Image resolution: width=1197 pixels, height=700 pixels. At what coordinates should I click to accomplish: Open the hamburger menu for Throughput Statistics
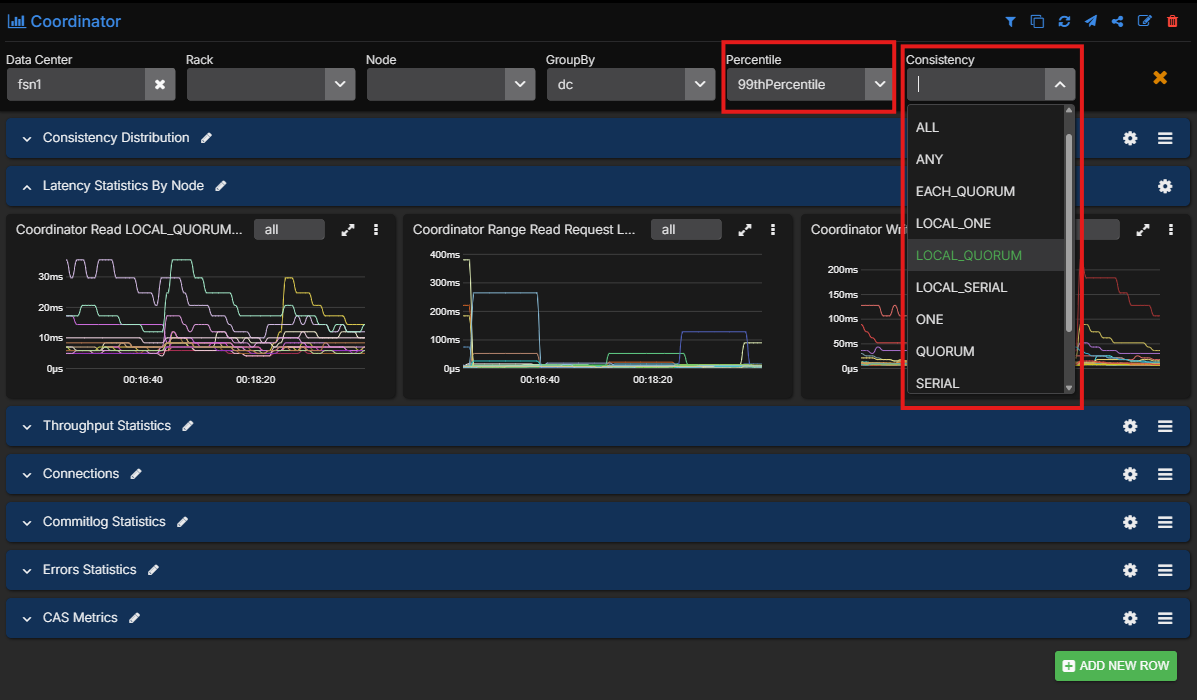[x=1165, y=425]
